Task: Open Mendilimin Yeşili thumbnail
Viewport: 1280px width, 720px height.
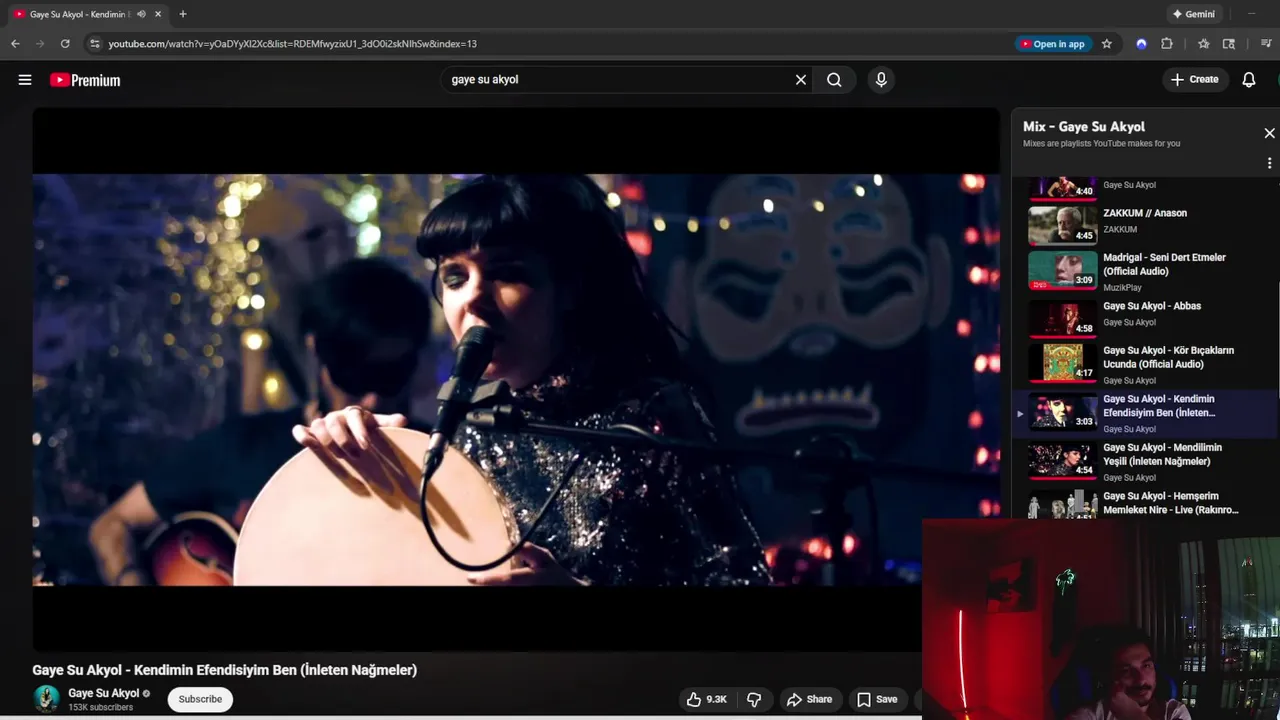Action: 1062,460
